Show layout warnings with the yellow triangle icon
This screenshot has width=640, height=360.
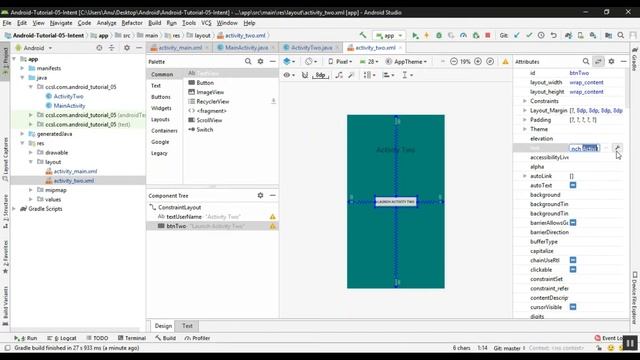pos(505,62)
